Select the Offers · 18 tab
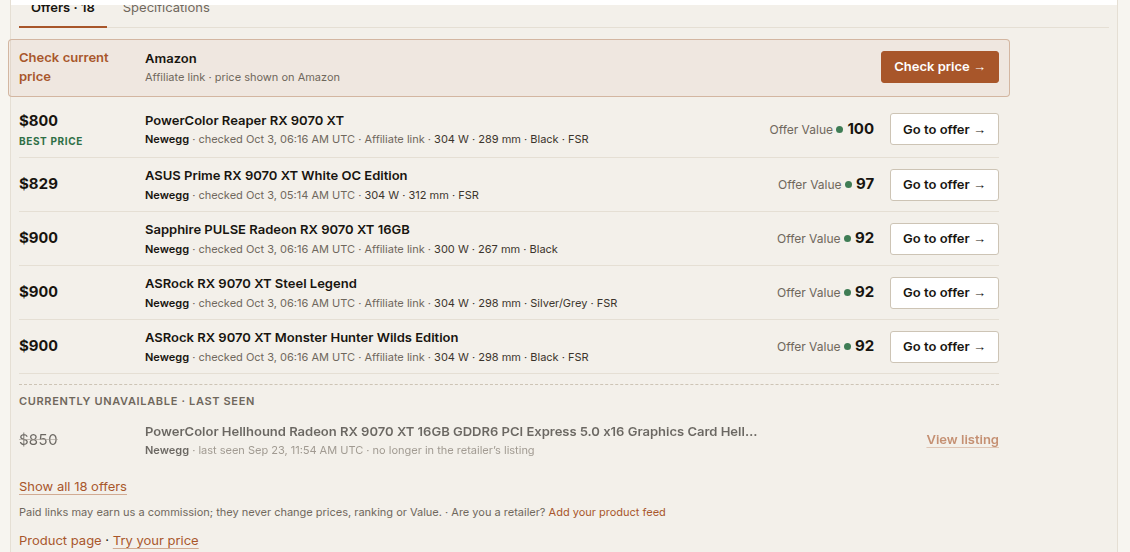 pos(63,9)
